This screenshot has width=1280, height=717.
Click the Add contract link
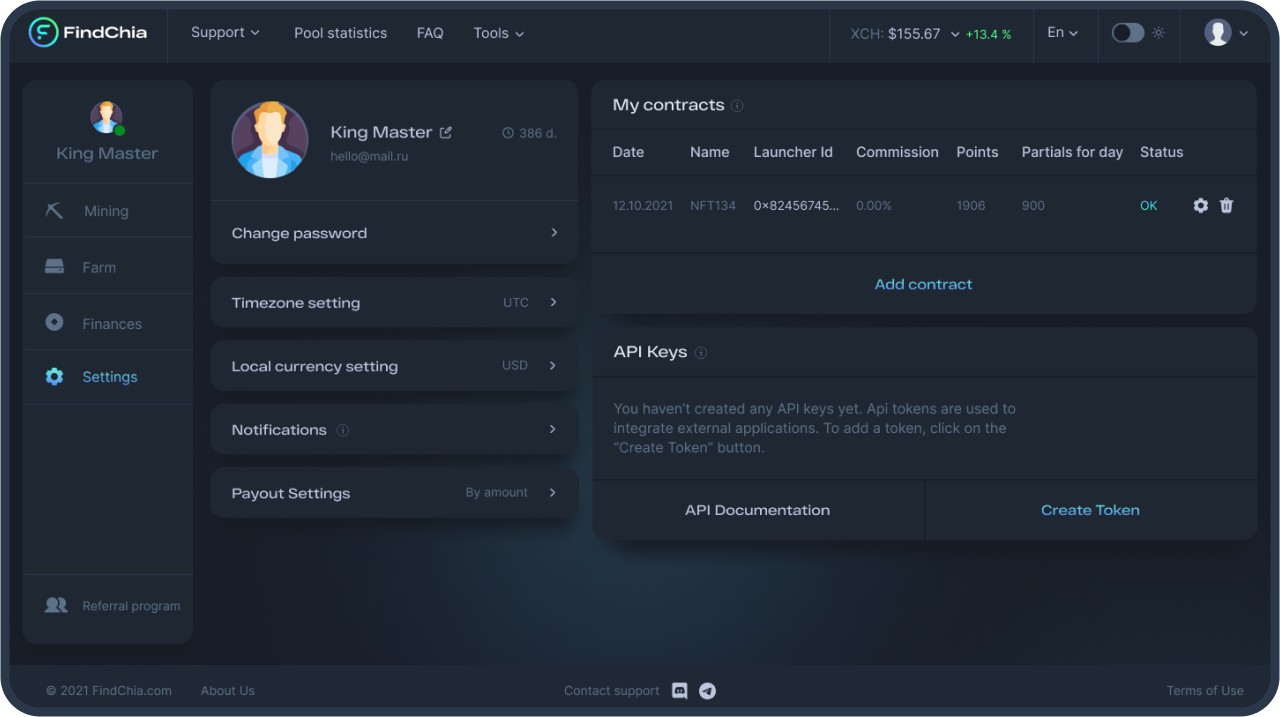point(923,284)
